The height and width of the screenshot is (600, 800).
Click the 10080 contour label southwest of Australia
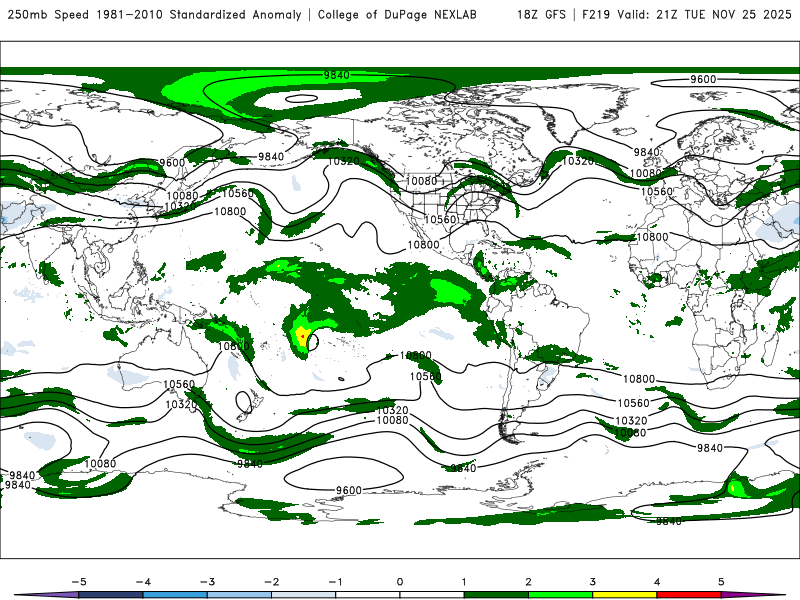(x=100, y=464)
